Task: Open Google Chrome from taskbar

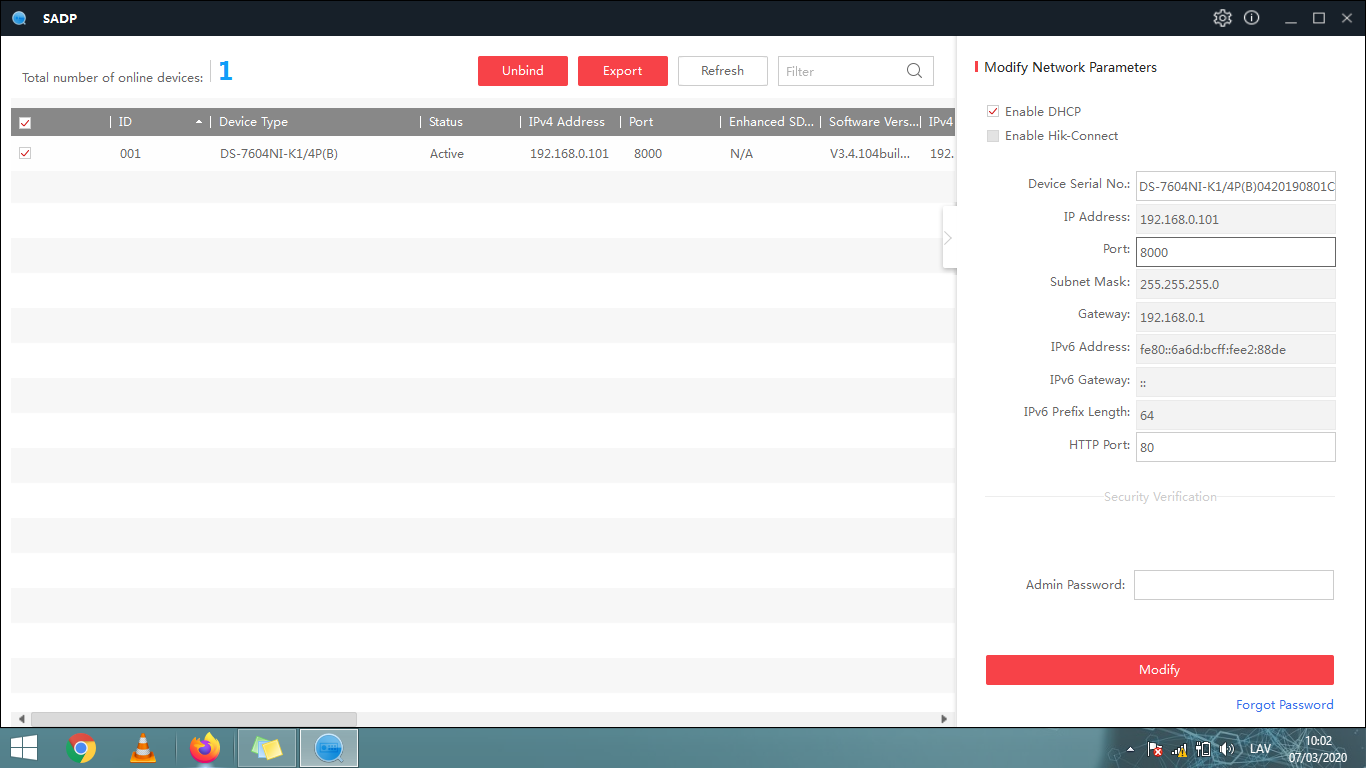Action: [x=81, y=748]
